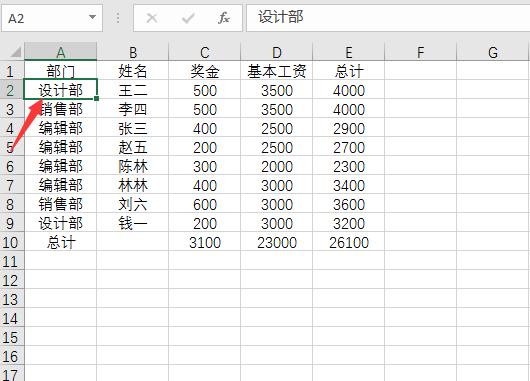Click base salary total cell 23000
The width and height of the screenshot is (530, 381).
click(276, 242)
